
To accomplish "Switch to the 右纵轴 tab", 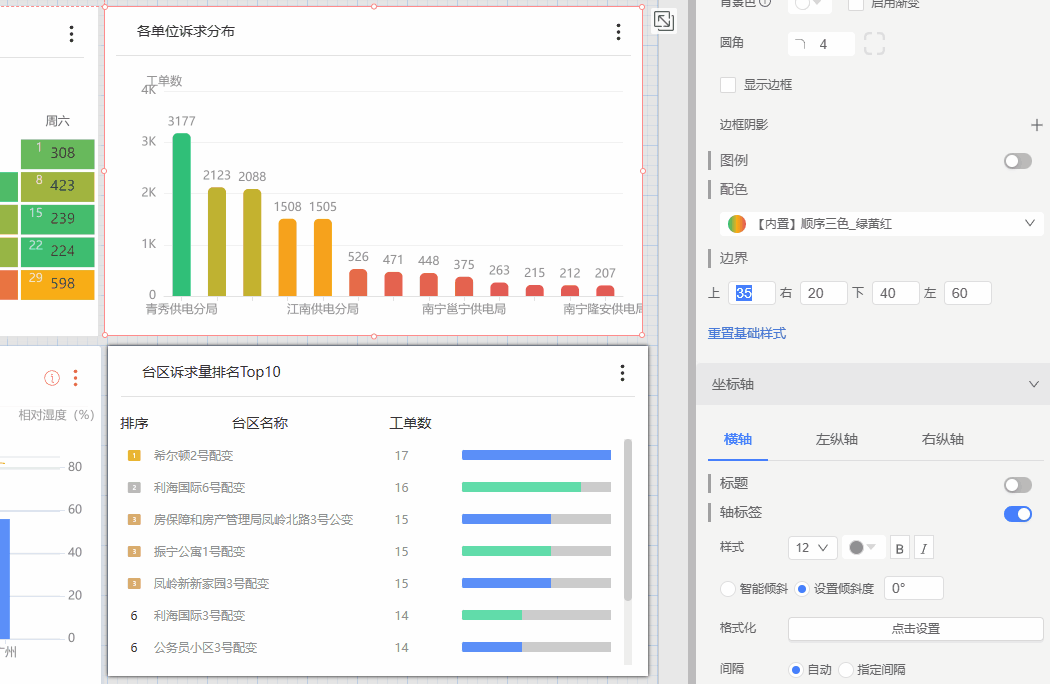I will (x=942, y=439).
